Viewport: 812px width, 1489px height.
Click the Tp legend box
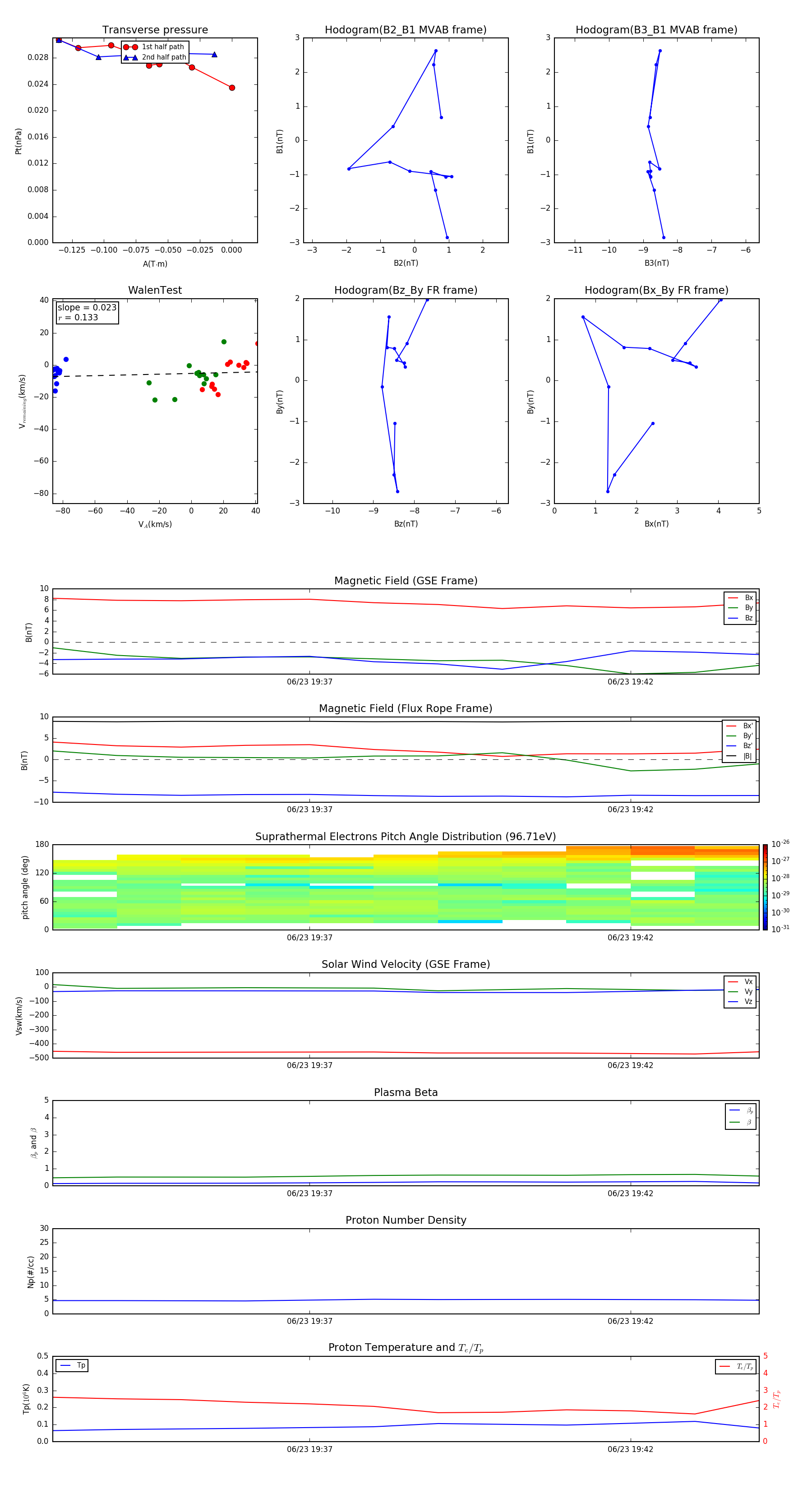pos(72,1365)
